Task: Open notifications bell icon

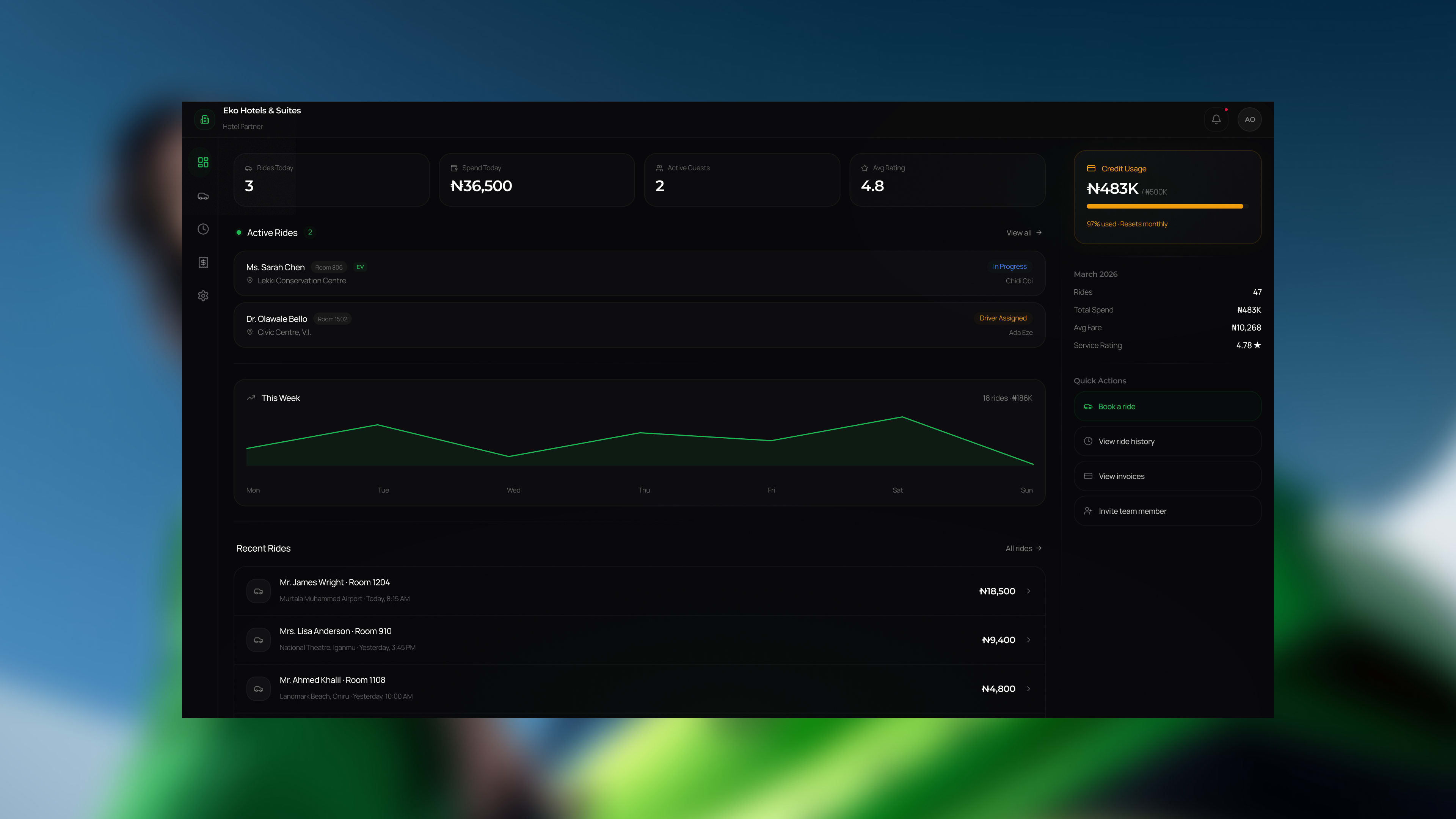Action: point(1216,119)
